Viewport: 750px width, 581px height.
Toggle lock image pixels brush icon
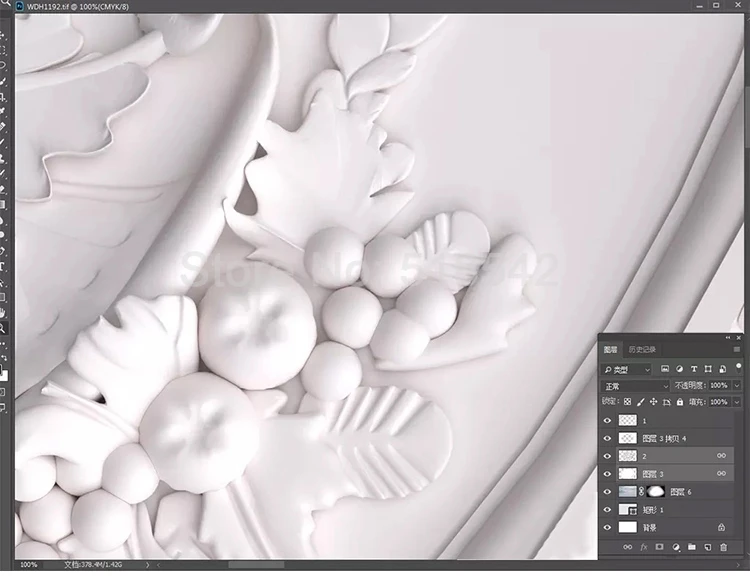[641, 402]
